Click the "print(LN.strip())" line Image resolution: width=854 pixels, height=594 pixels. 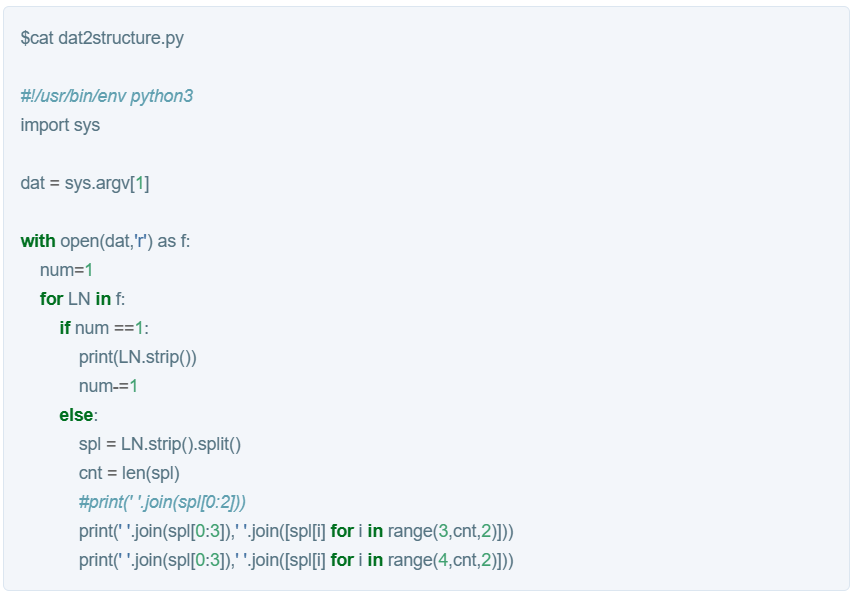point(138,357)
